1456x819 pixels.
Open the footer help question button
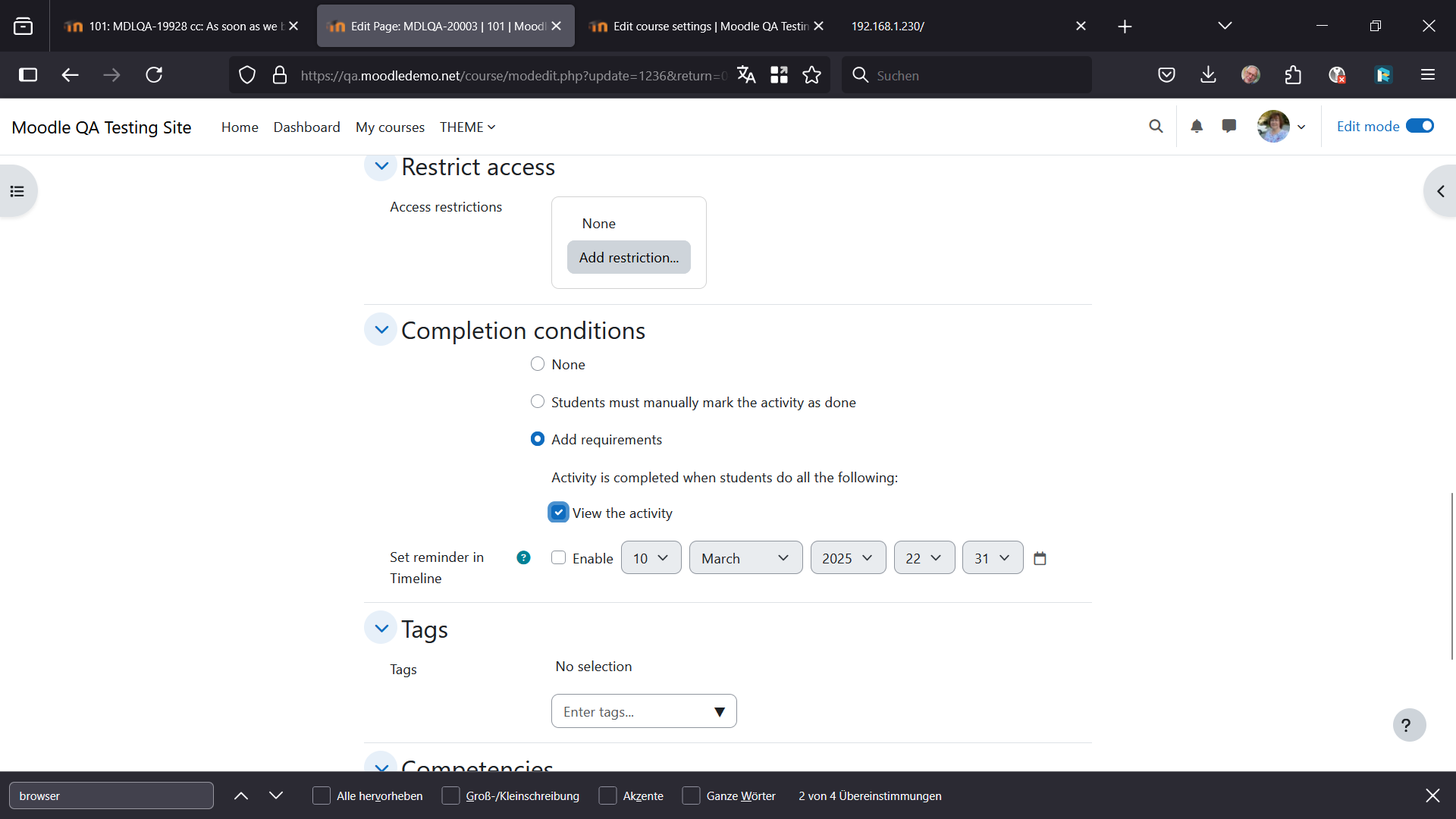[x=1409, y=726]
